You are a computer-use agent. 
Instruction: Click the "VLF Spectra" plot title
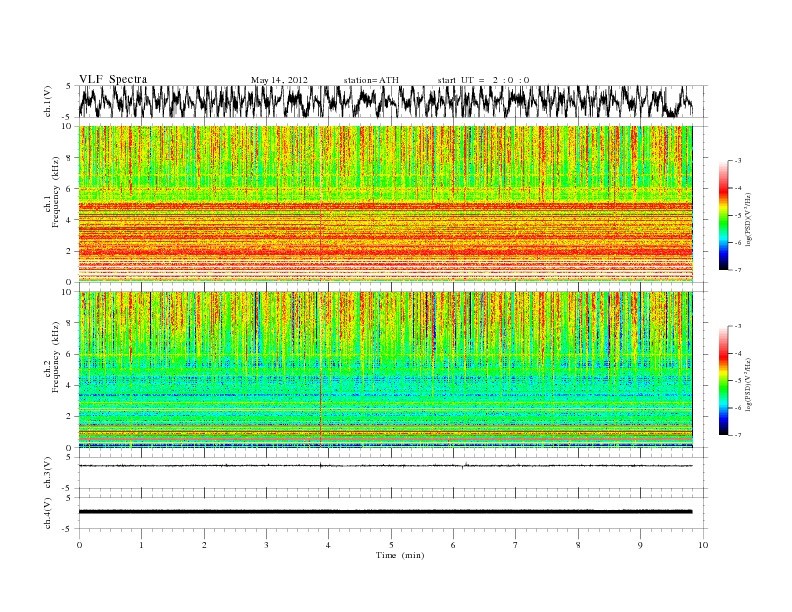(x=113, y=79)
